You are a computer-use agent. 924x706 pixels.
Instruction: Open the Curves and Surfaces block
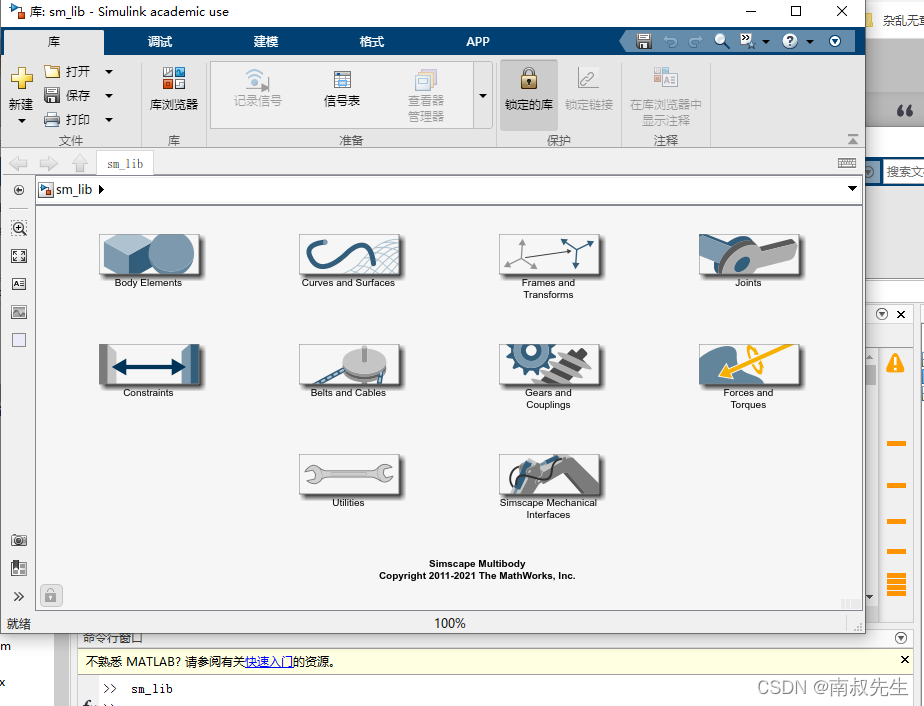[349, 255]
